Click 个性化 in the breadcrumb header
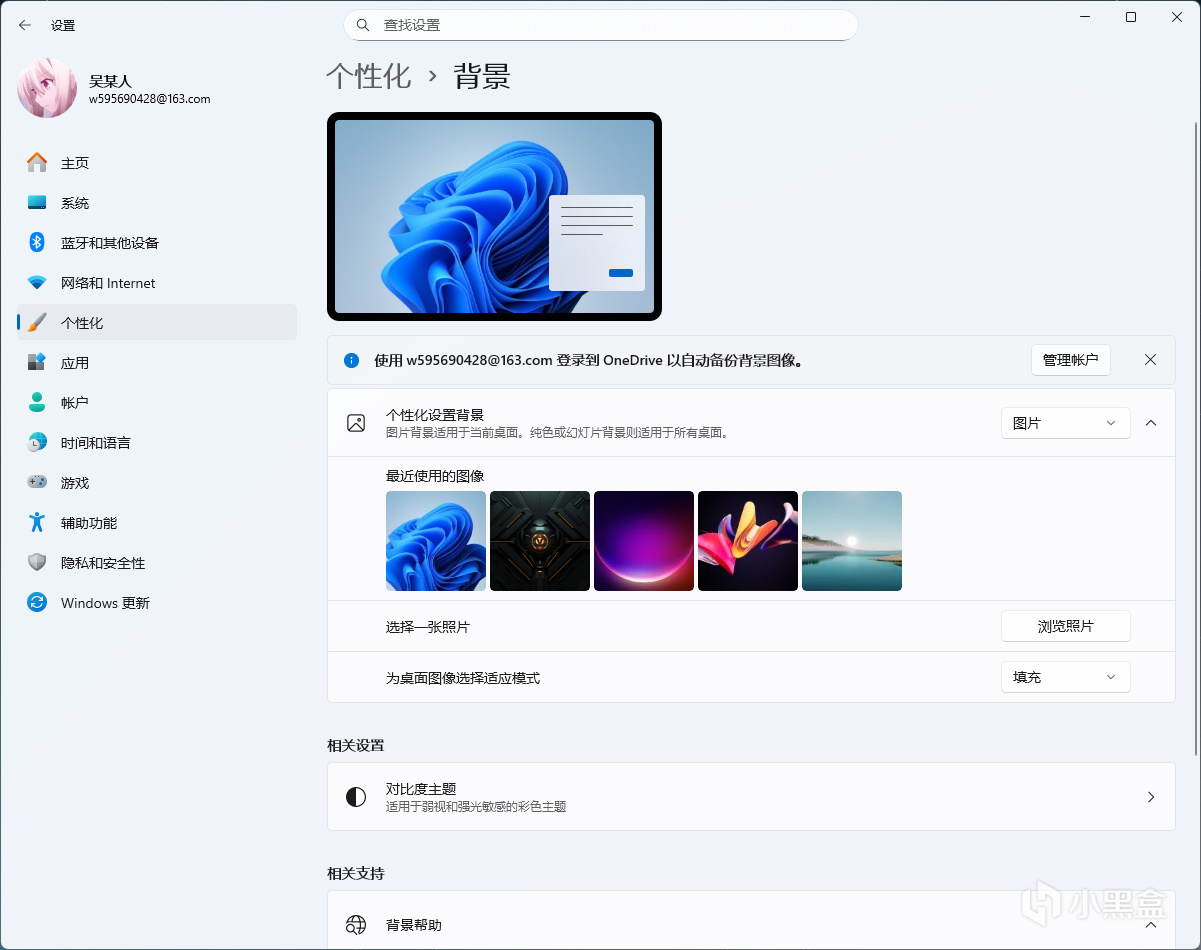 click(x=369, y=77)
